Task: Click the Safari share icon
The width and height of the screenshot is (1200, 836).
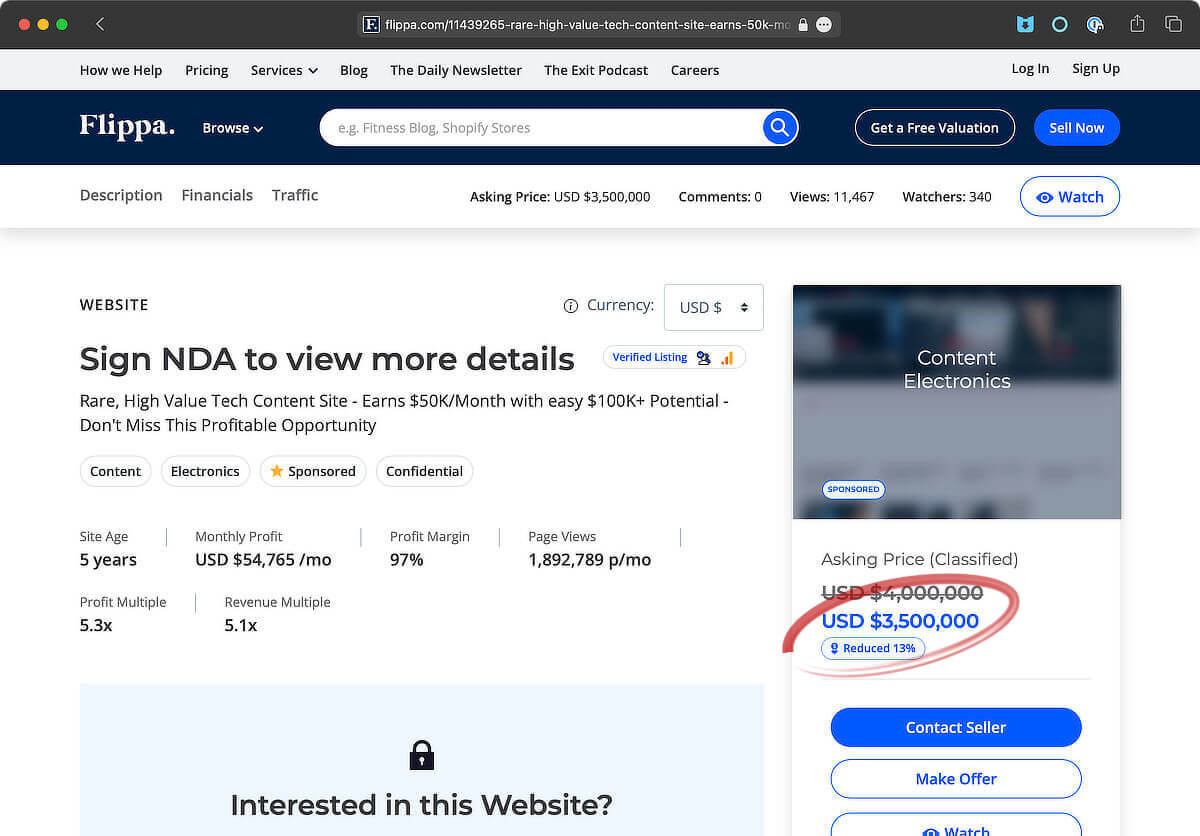Action: [x=1136, y=24]
